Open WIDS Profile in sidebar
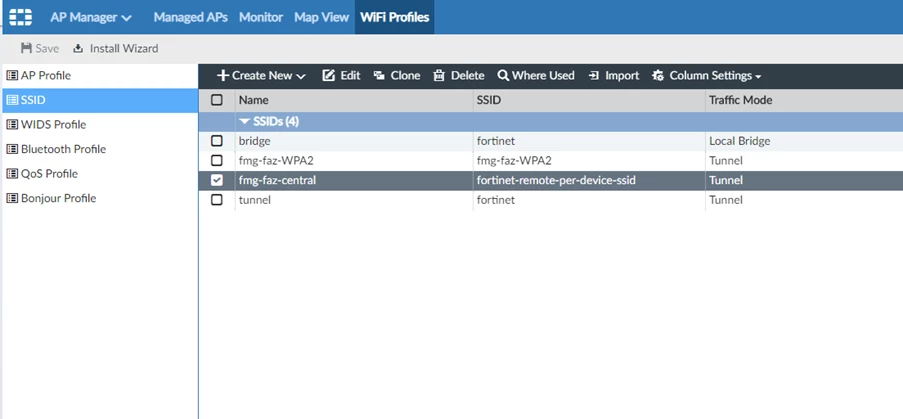The width and height of the screenshot is (903, 419). (45, 124)
